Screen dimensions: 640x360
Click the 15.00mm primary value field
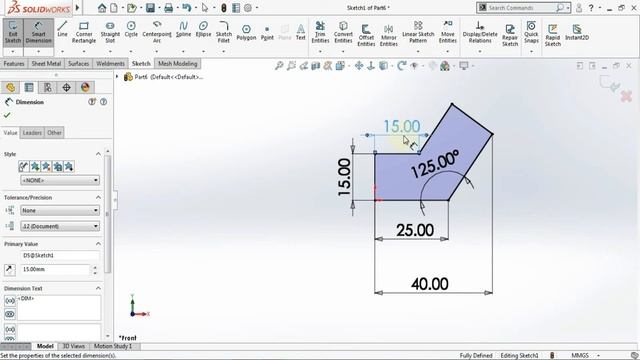pyautogui.click(x=55, y=269)
